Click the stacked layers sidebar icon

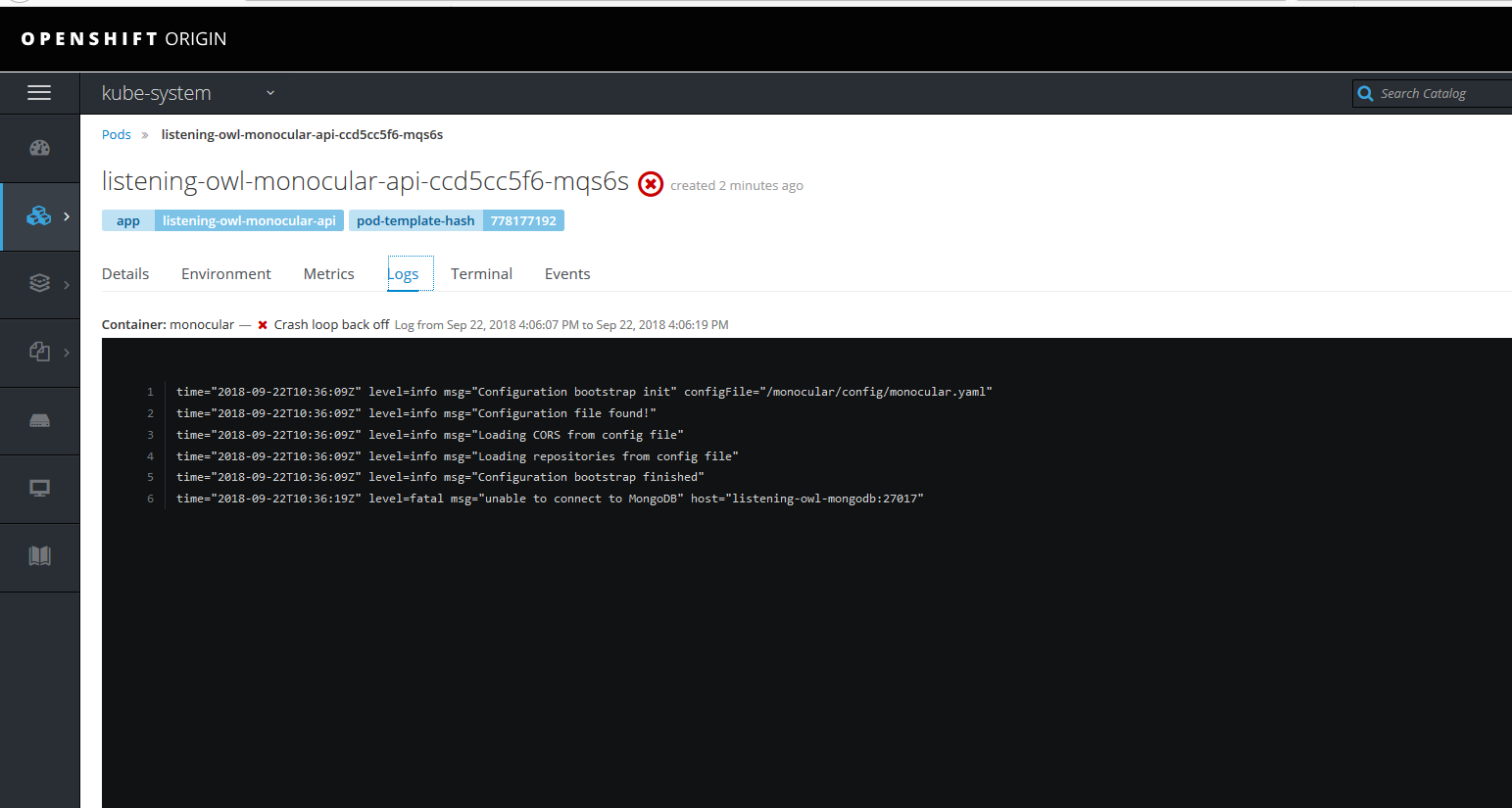click(37, 284)
